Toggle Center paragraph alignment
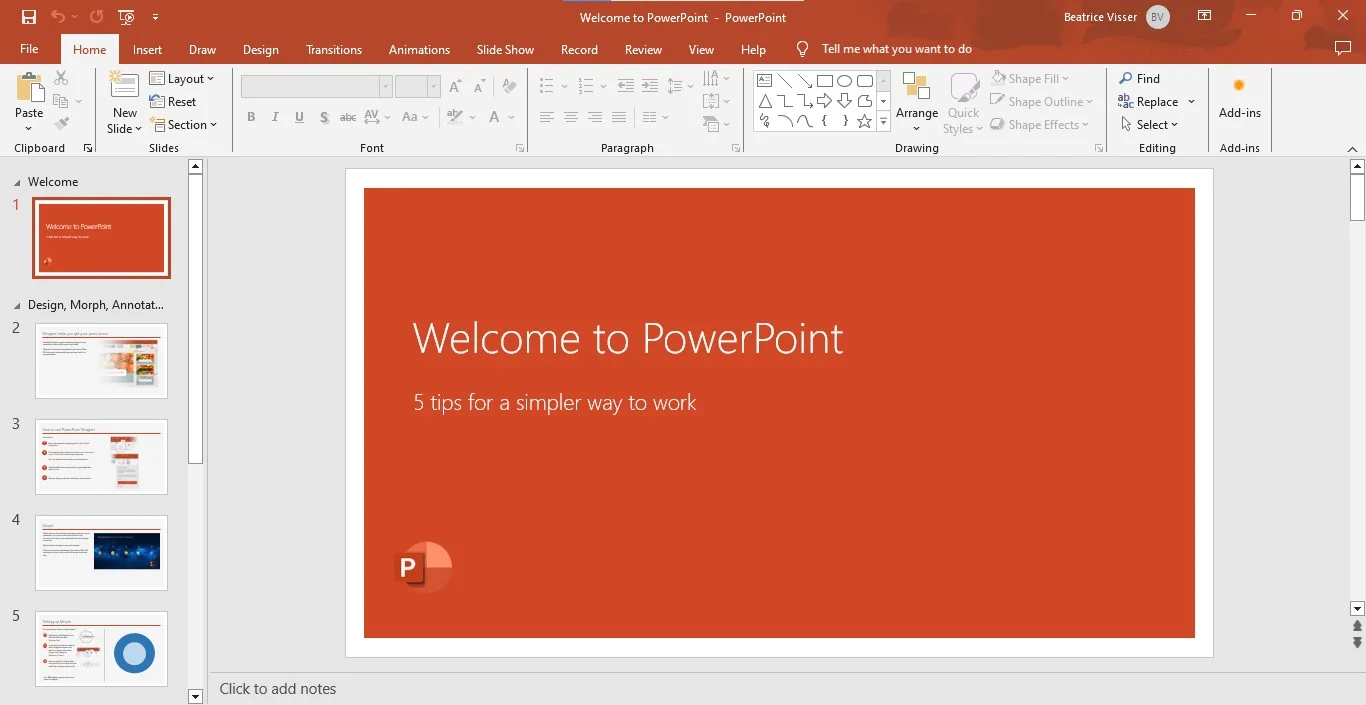Image resolution: width=1366 pixels, height=705 pixels. (x=570, y=117)
